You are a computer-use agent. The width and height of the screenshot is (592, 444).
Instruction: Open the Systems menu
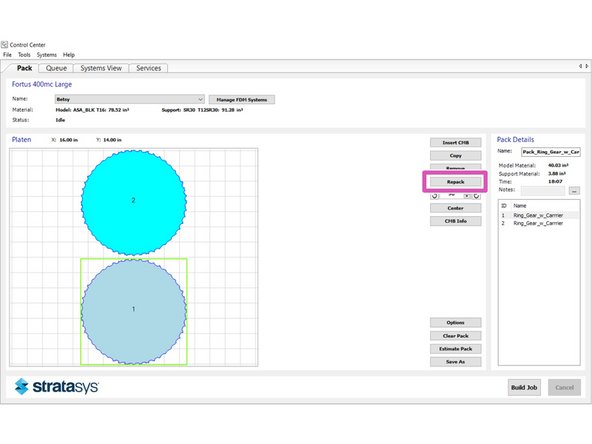46,55
